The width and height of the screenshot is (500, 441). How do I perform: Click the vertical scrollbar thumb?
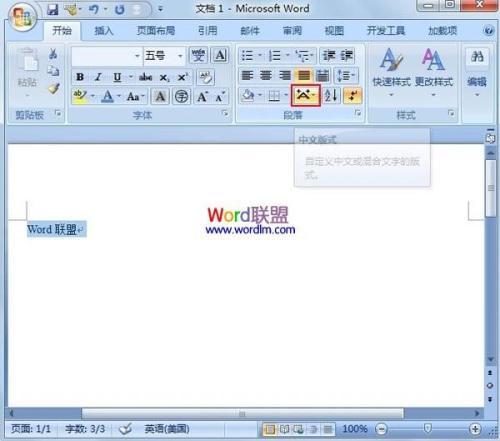[x=490, y=188]
